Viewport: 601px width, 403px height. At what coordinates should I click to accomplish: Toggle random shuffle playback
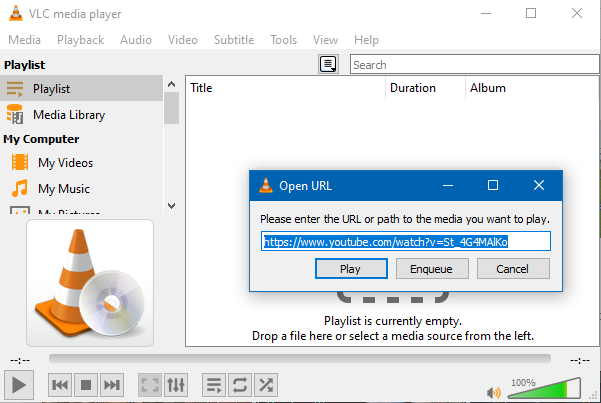click(266, 385)
